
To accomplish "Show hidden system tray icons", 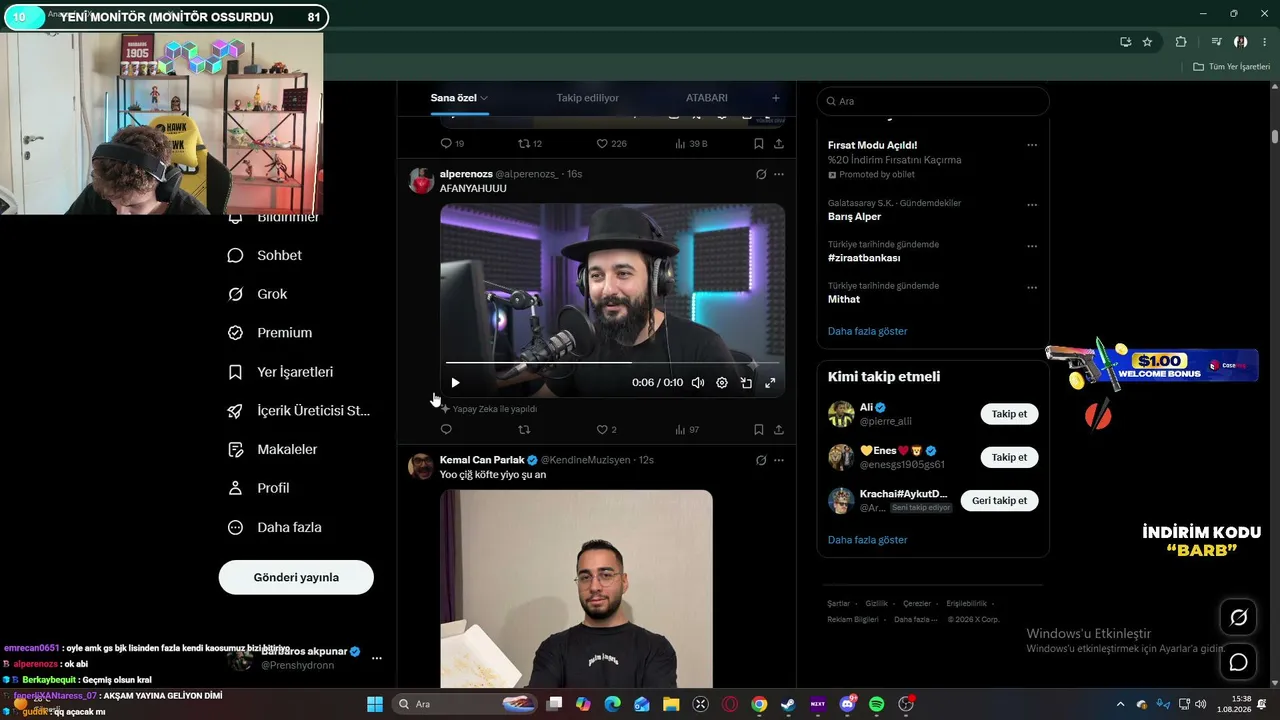I will pos(1120,704).
